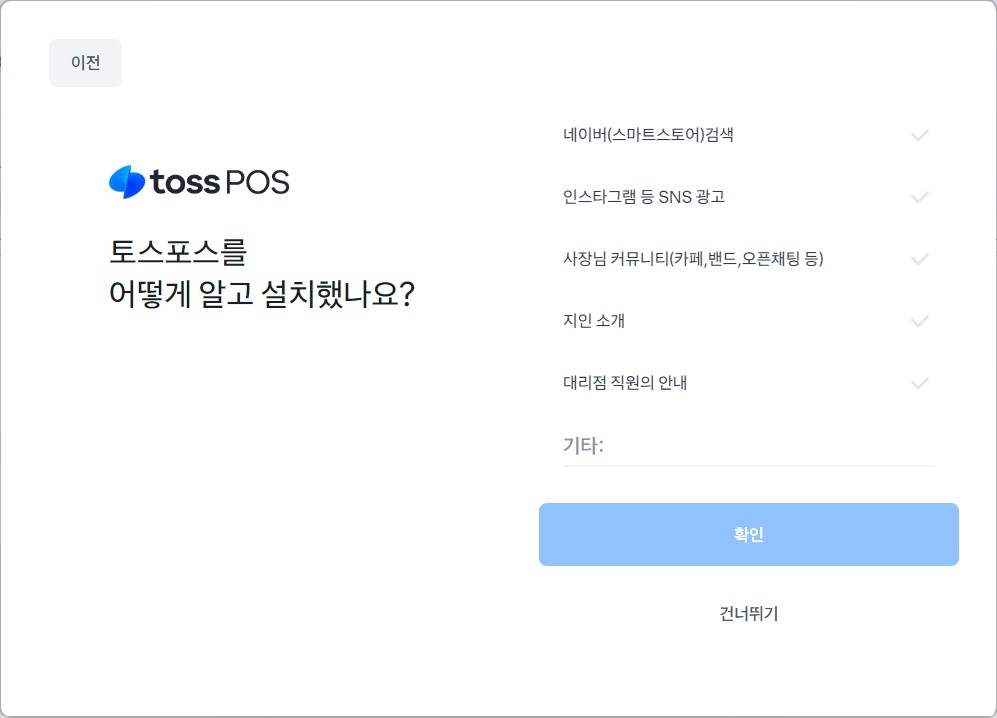The height and width of the screenshot is (718, 997).
Task: Pick the 지인 소개 option
Action: (594, 321)
